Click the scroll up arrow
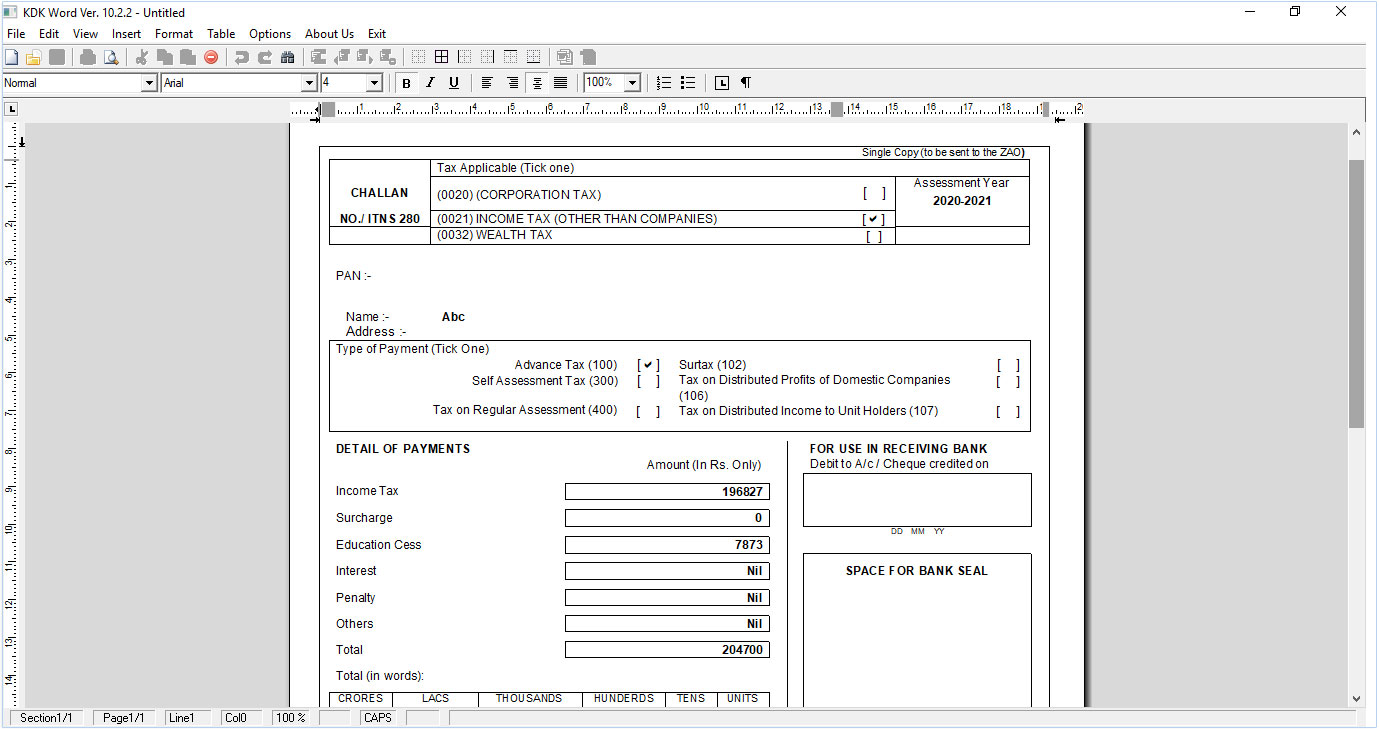 pyautogui.click(x=1357, y=132)
